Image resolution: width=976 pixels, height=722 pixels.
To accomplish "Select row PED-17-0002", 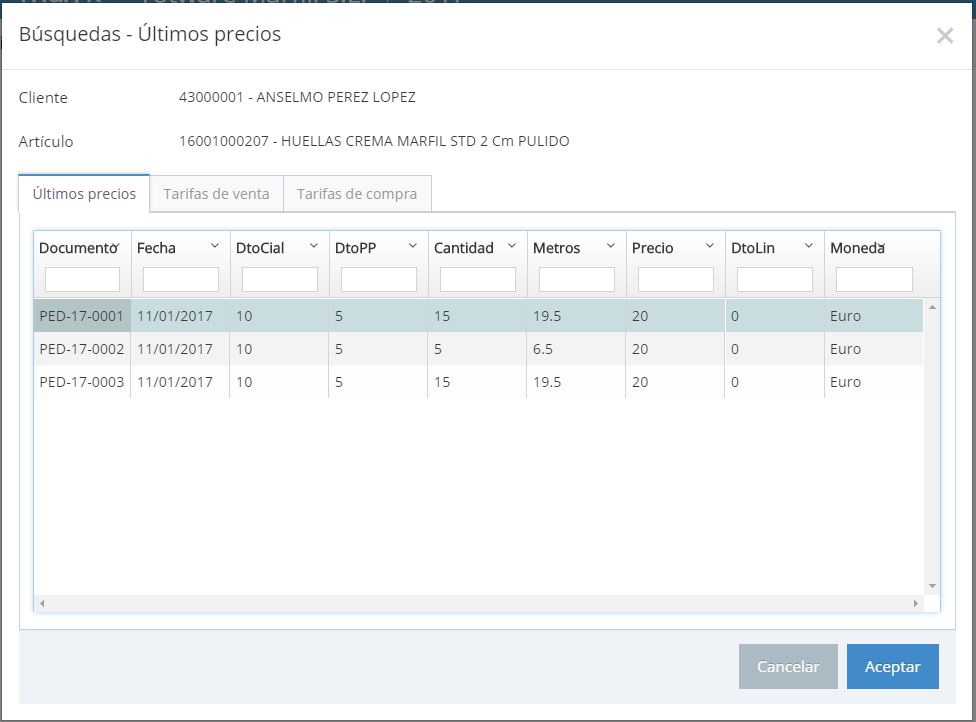I will (478, 349).
